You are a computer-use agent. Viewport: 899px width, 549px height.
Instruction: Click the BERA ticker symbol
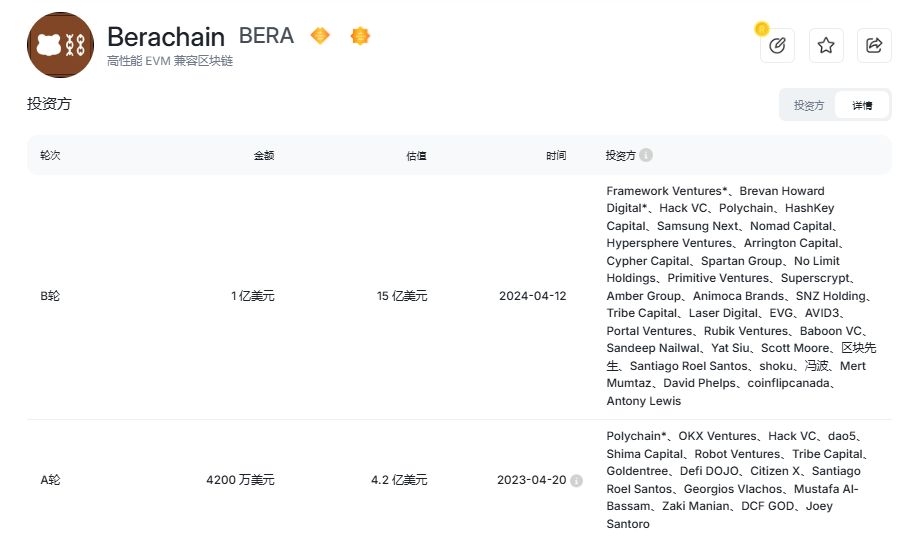(266, 36)
